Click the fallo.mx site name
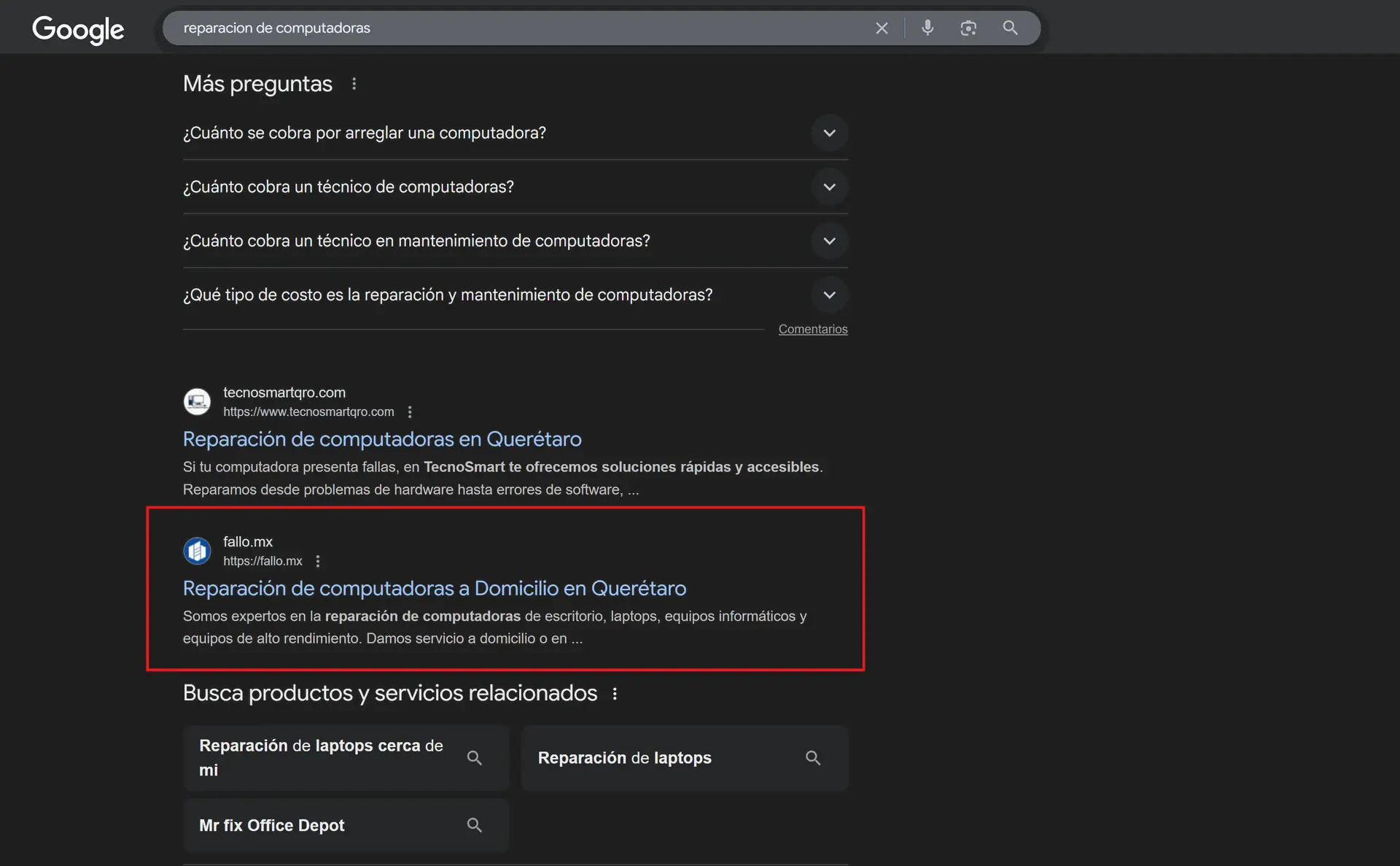Screen dimensions: 1400x866 (x=248, y=542)
